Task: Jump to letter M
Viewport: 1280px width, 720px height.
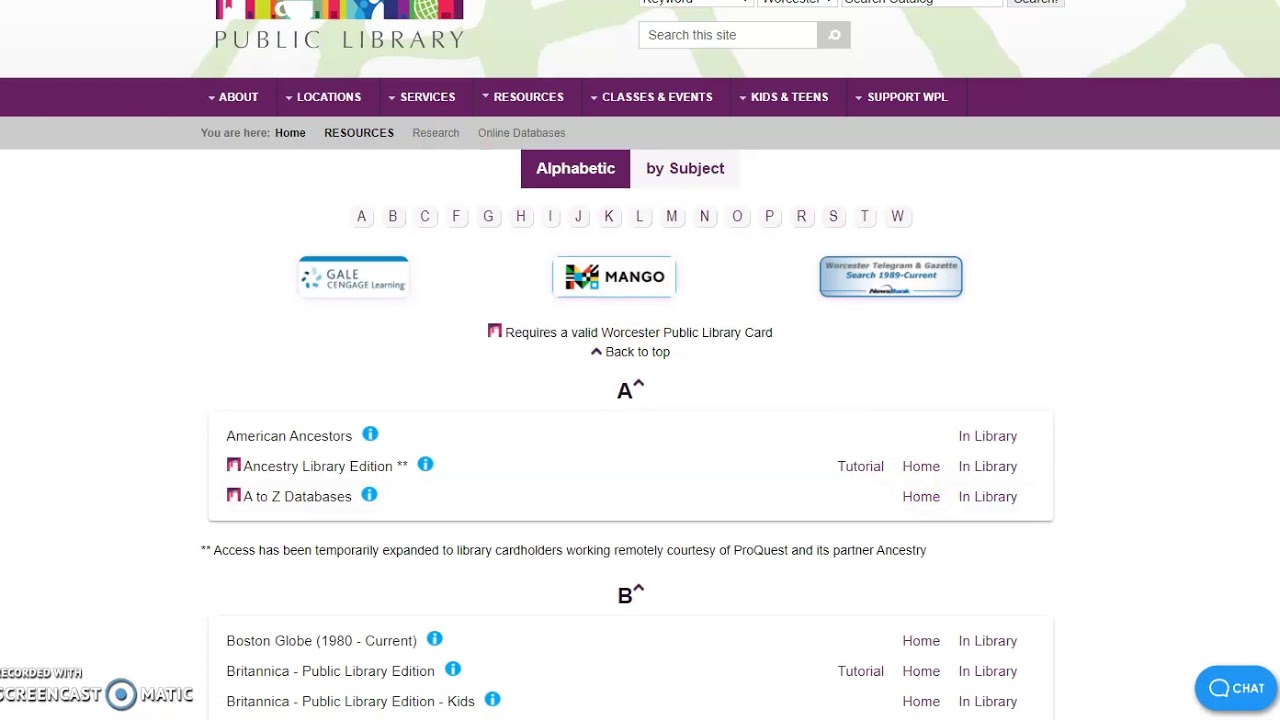Action: click(672, 216)
